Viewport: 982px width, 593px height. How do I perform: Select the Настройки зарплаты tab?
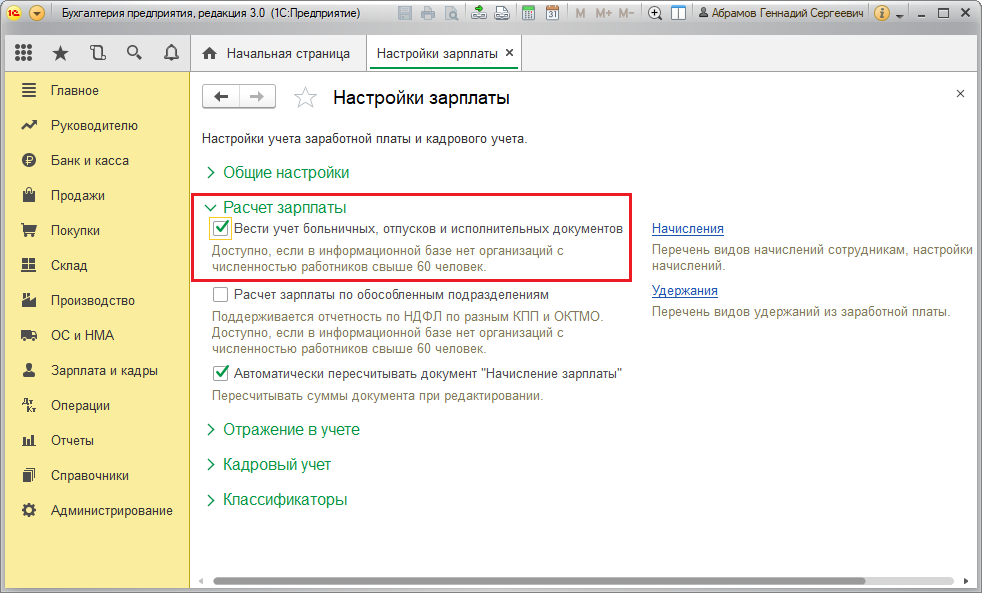(437, 54)
